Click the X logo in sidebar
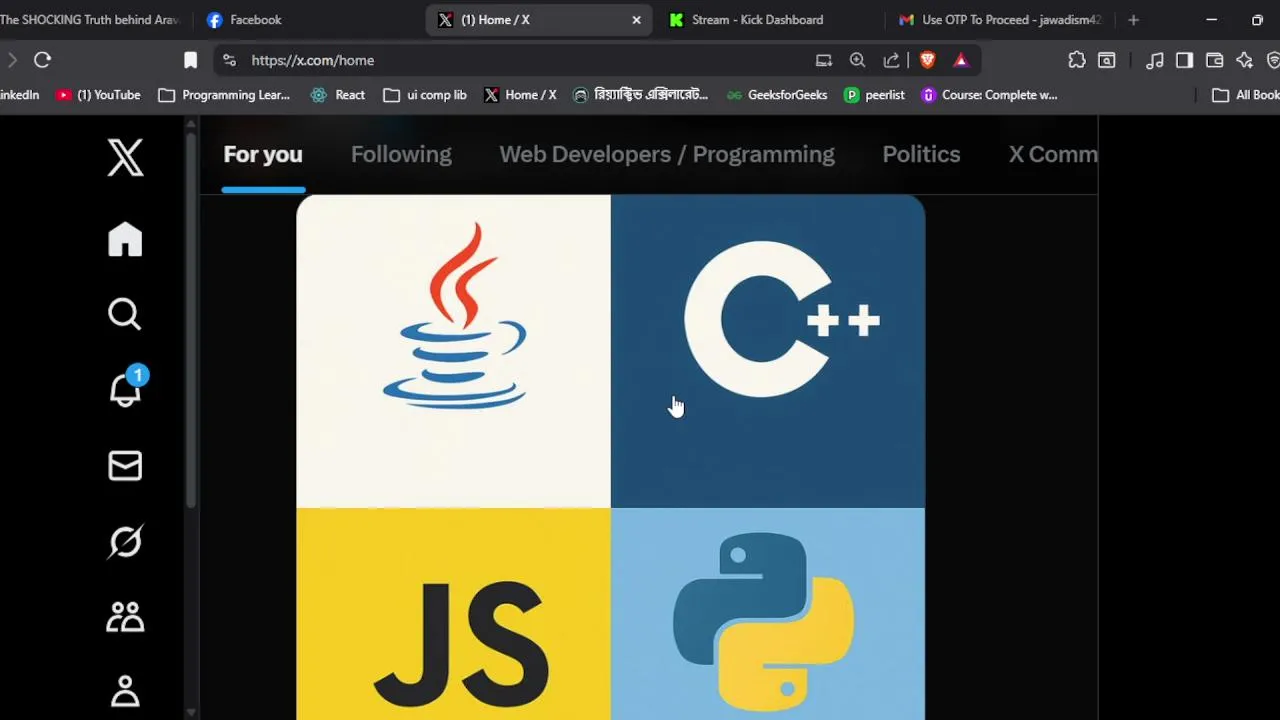 click(x=125, y=158)
